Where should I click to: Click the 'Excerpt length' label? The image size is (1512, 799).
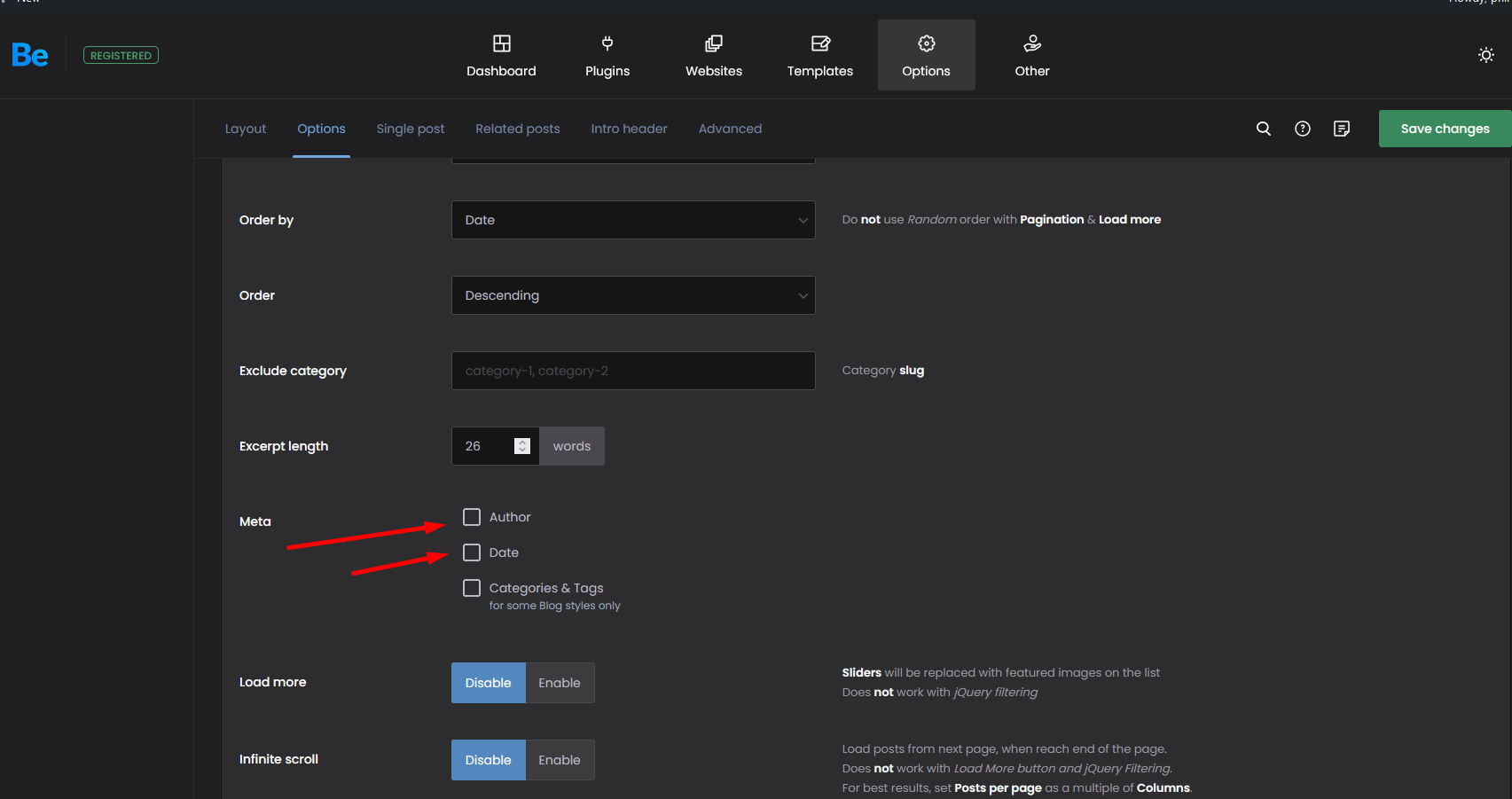pos(284,446)
